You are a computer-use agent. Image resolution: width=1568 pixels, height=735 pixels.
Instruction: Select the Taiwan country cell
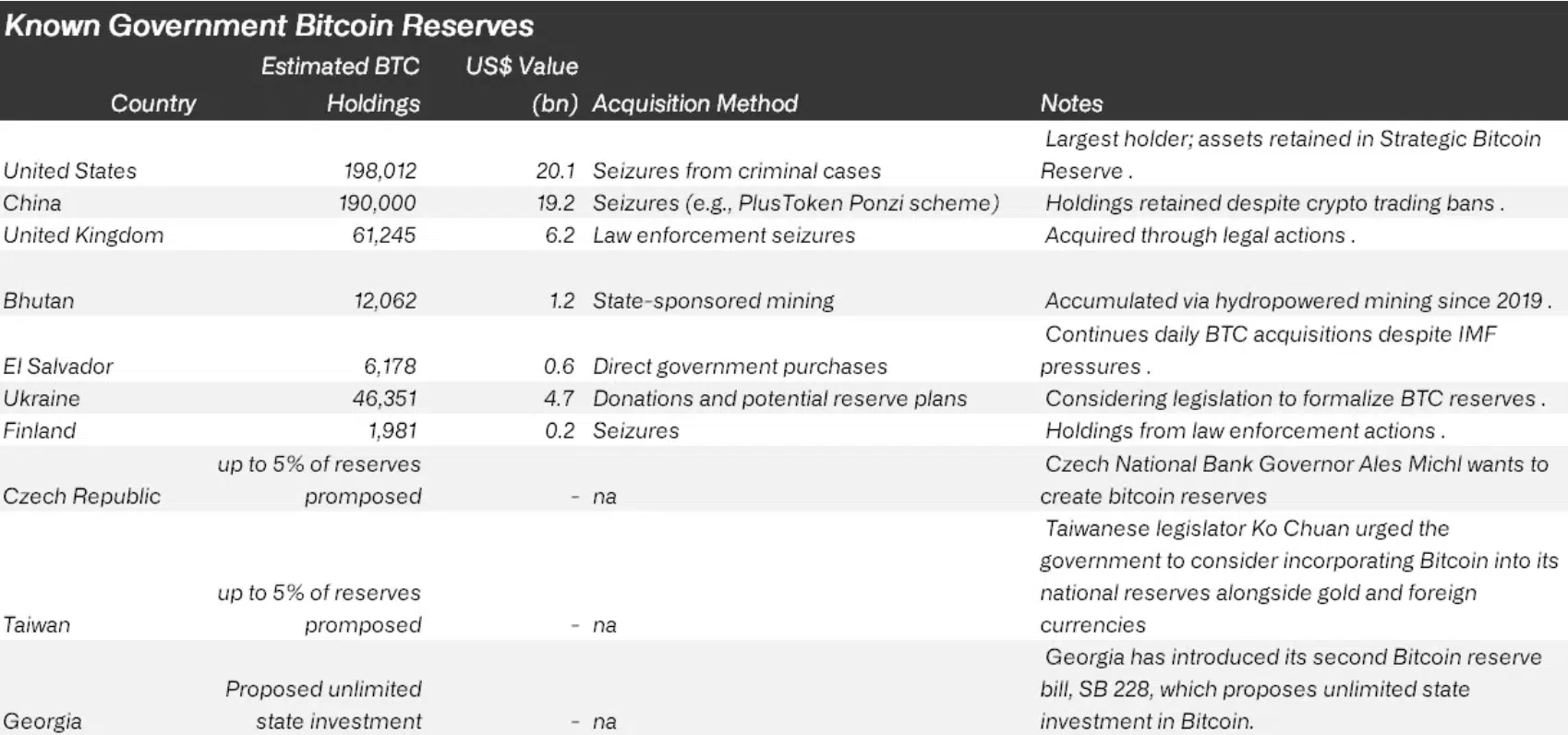click(x=37, y=625)
